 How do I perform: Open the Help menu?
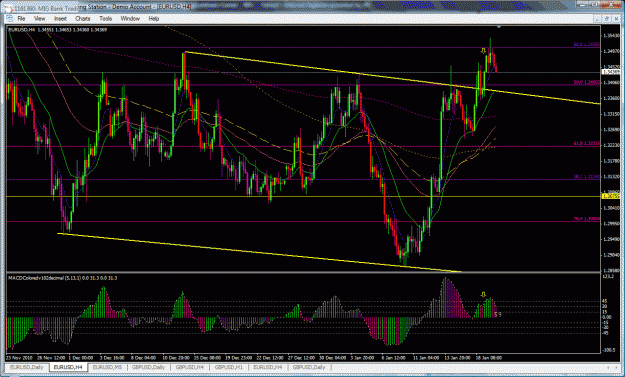tap(153, 18)
